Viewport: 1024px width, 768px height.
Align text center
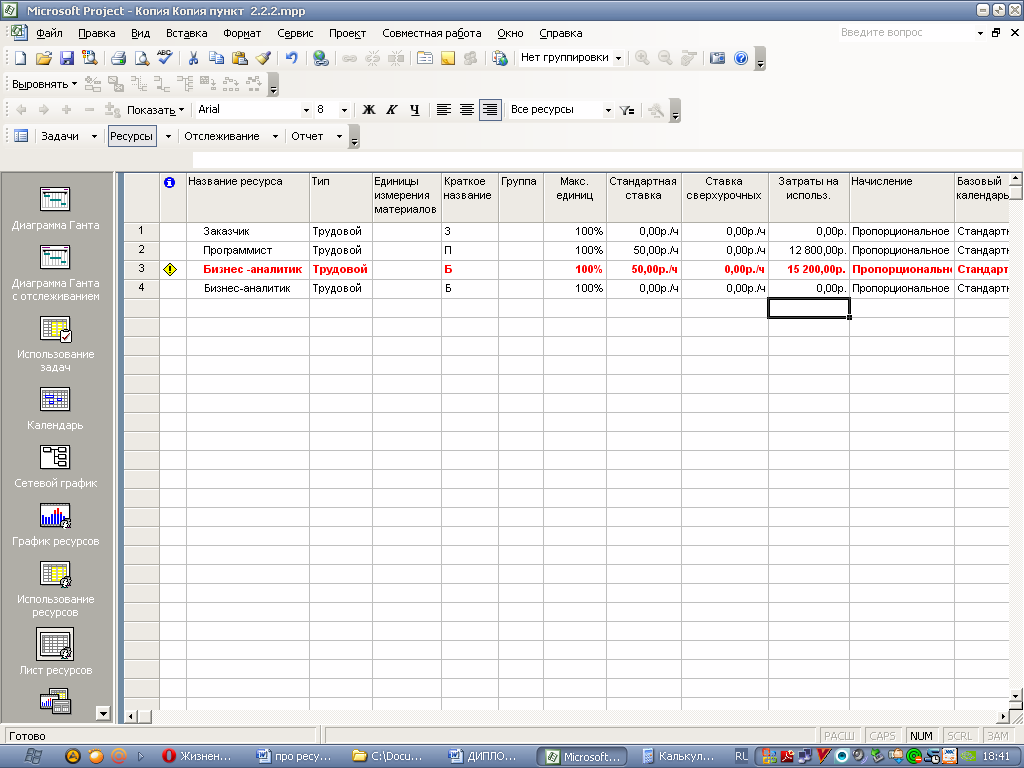(x=466, y=110)
